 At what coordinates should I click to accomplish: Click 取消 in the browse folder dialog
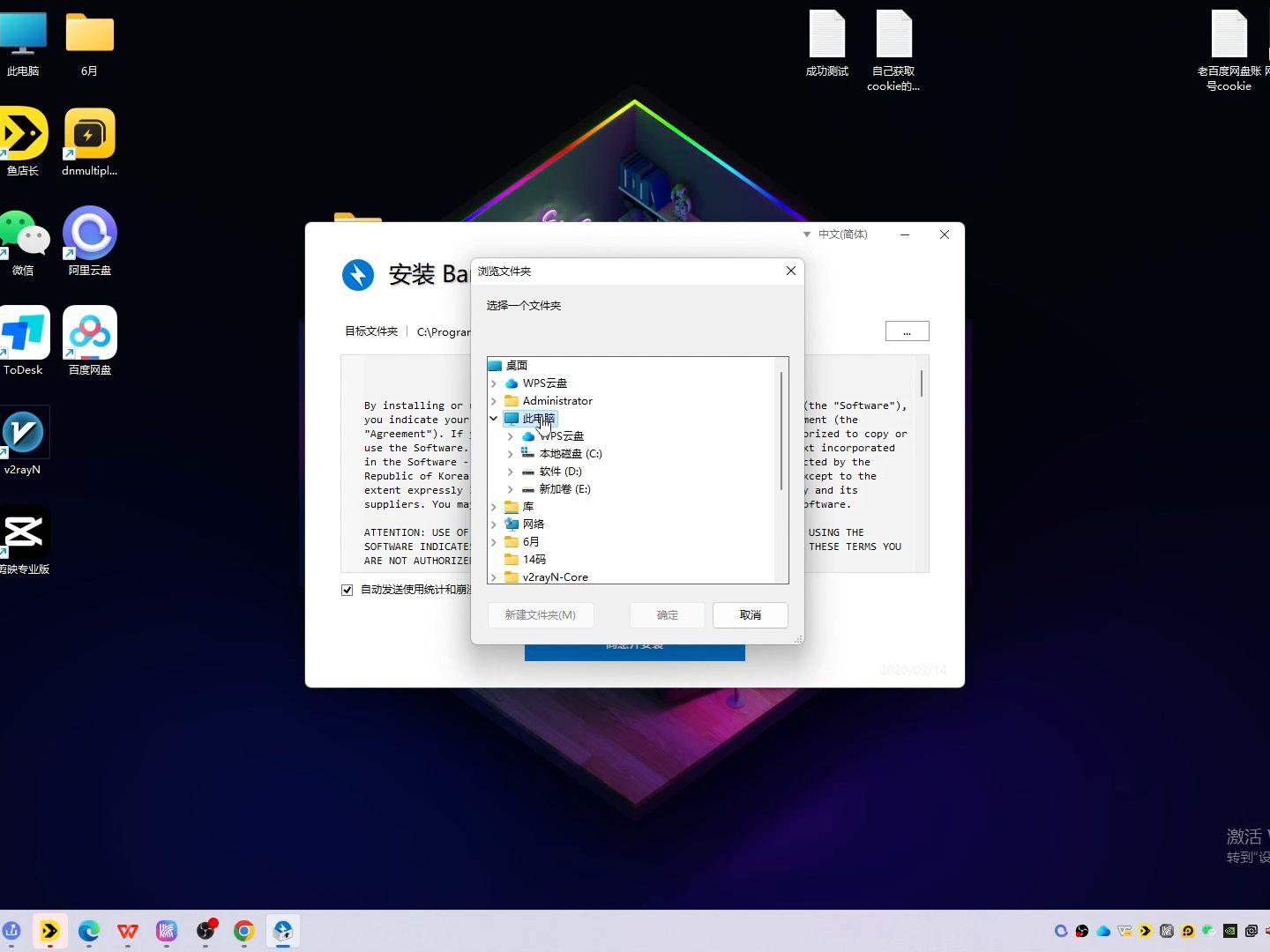[x=751, y=615]
